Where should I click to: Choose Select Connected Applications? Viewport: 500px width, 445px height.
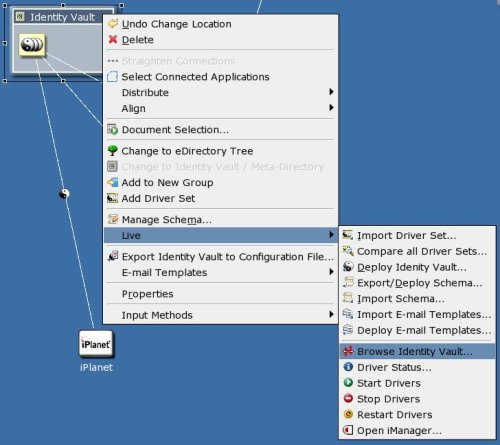[220, 77]
